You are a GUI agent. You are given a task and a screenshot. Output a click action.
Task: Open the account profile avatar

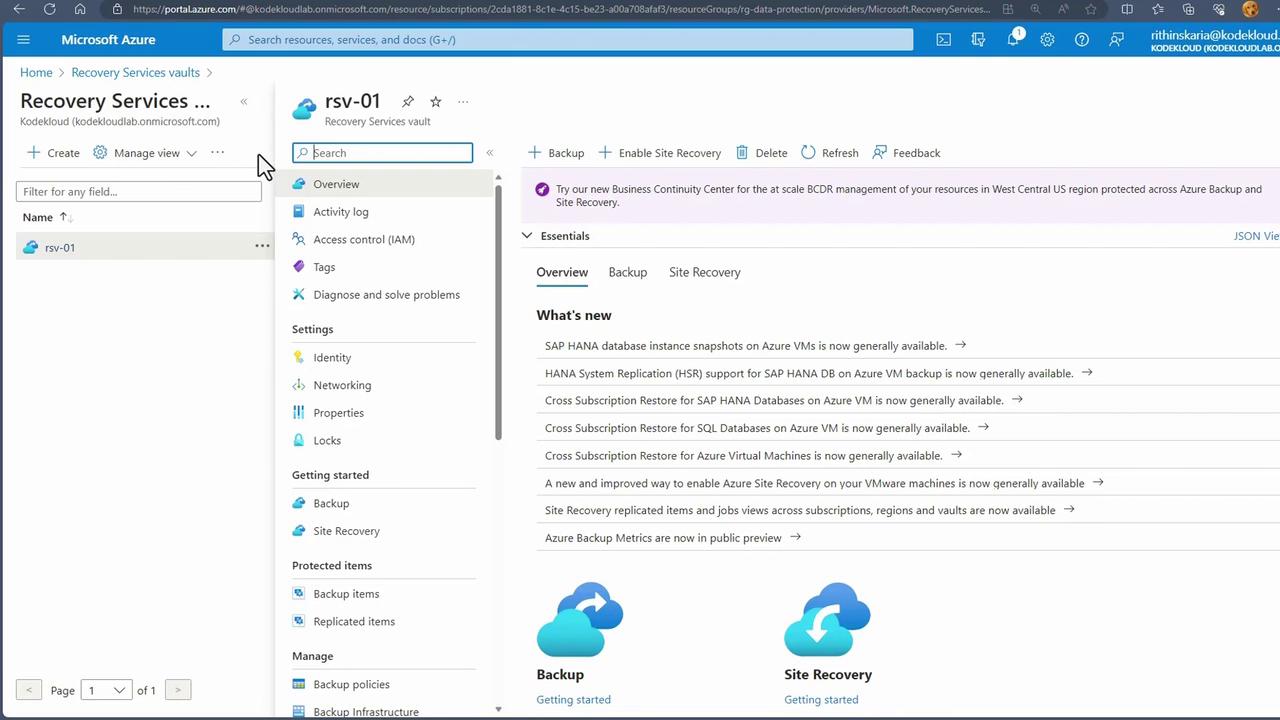1250,9
